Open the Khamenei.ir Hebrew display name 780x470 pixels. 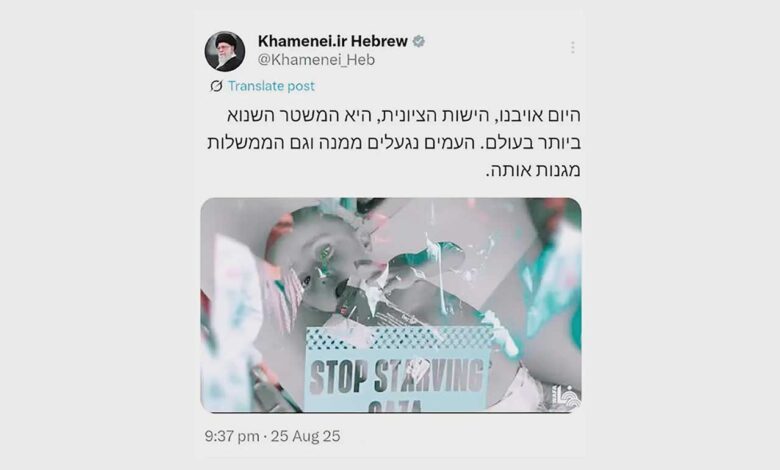333,41
